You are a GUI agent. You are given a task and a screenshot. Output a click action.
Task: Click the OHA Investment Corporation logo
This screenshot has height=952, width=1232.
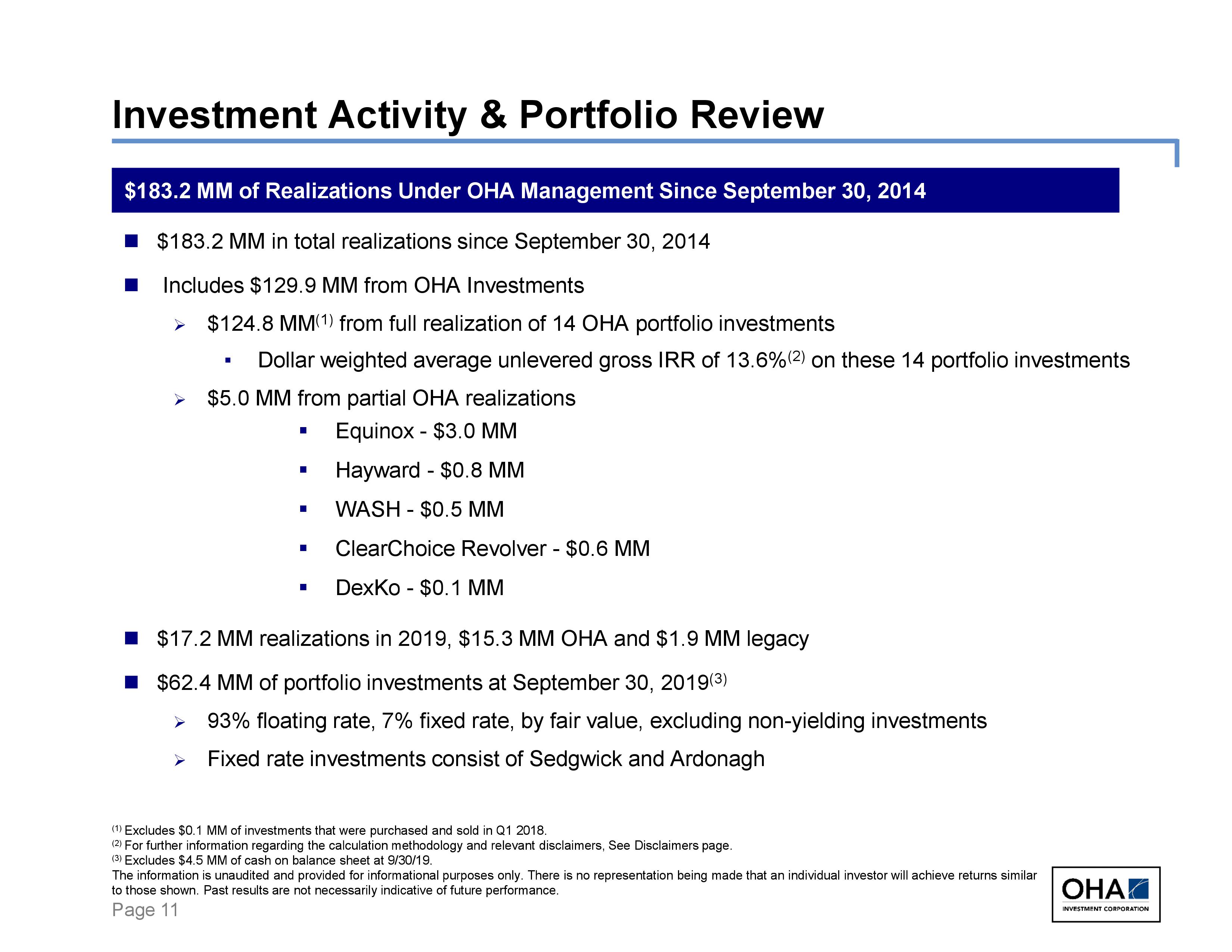coord(1105,895)
